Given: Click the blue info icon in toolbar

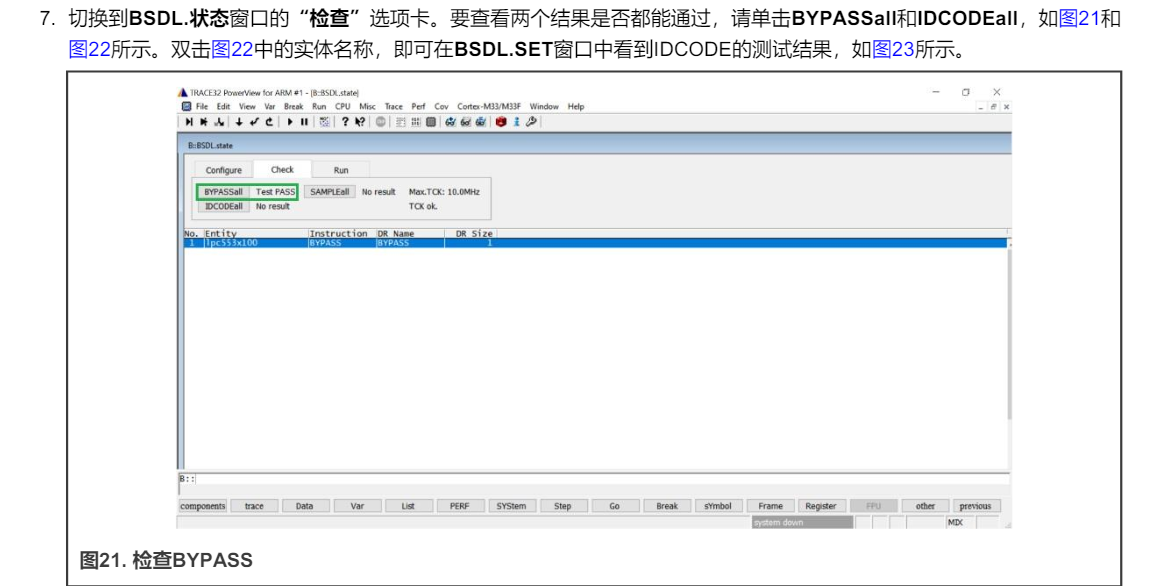Looking at the screenshot, I should click(x=516, y=122).
